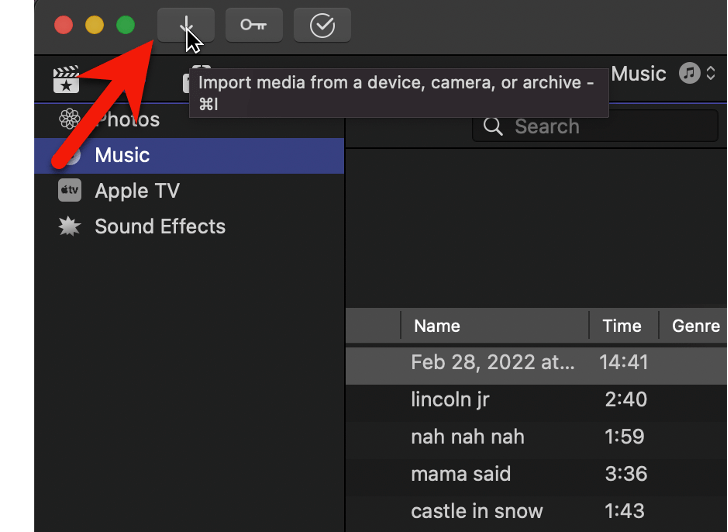Click in the Search field
This screenshot has height=532, width=728.
[595, 126]
